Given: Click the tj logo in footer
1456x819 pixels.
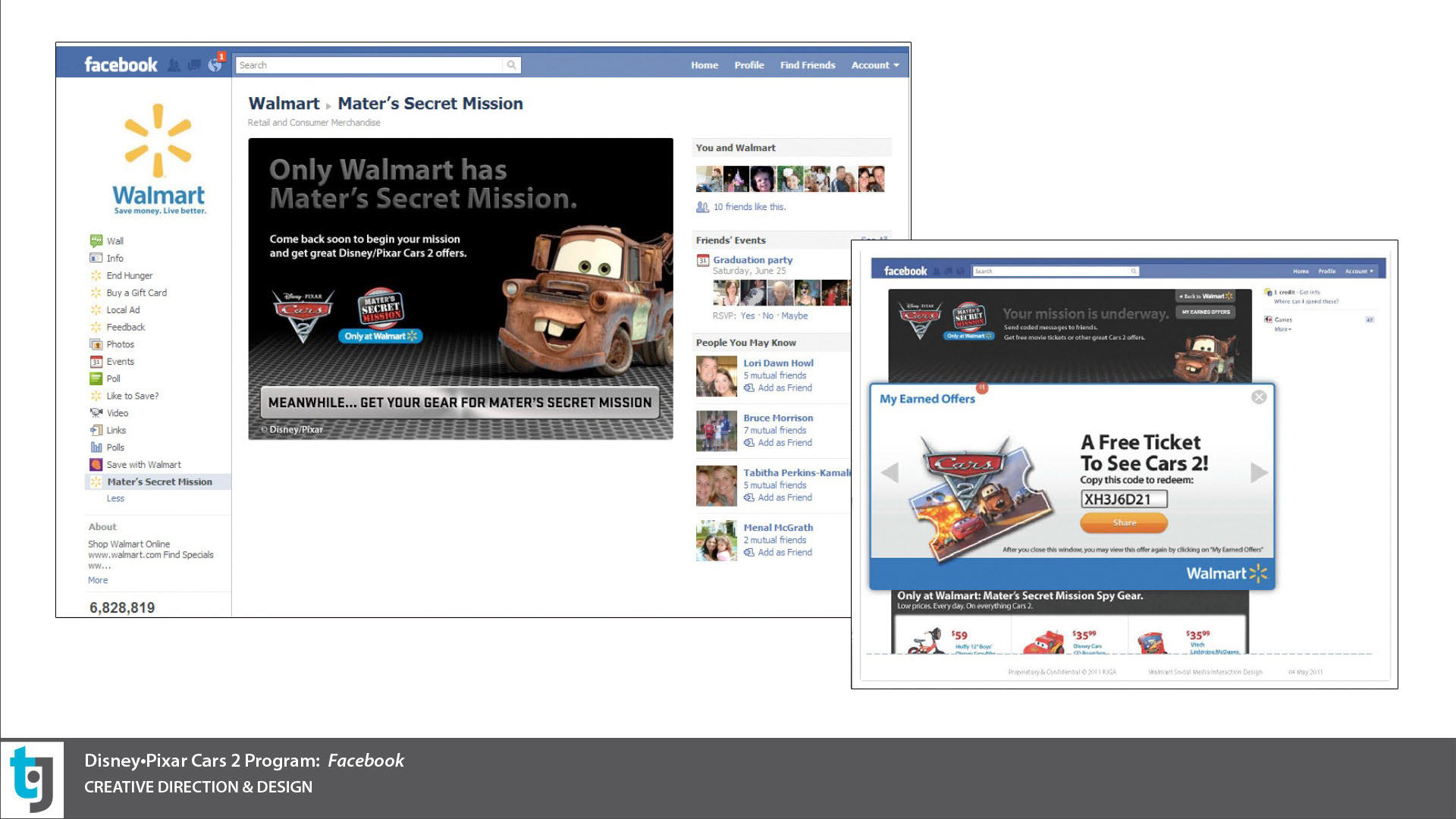Looking at the screenshot, I should pyautogui.click(x=32, y=779).
